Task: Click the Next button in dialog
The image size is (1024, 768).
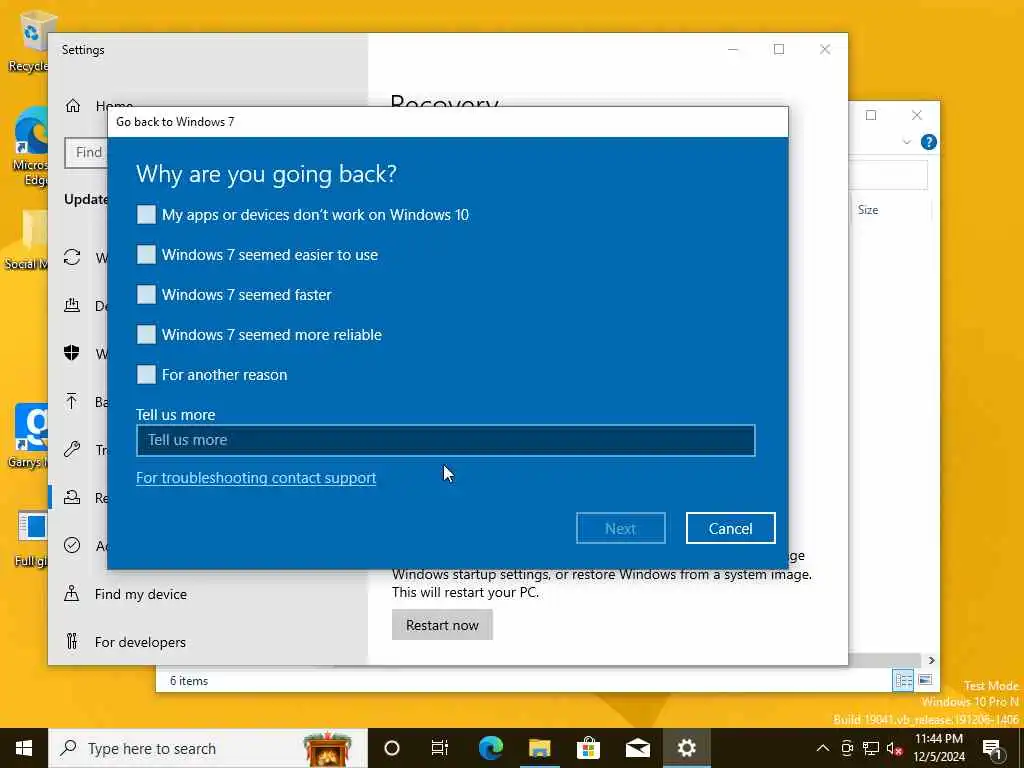Action: click(x=620, y=528)
